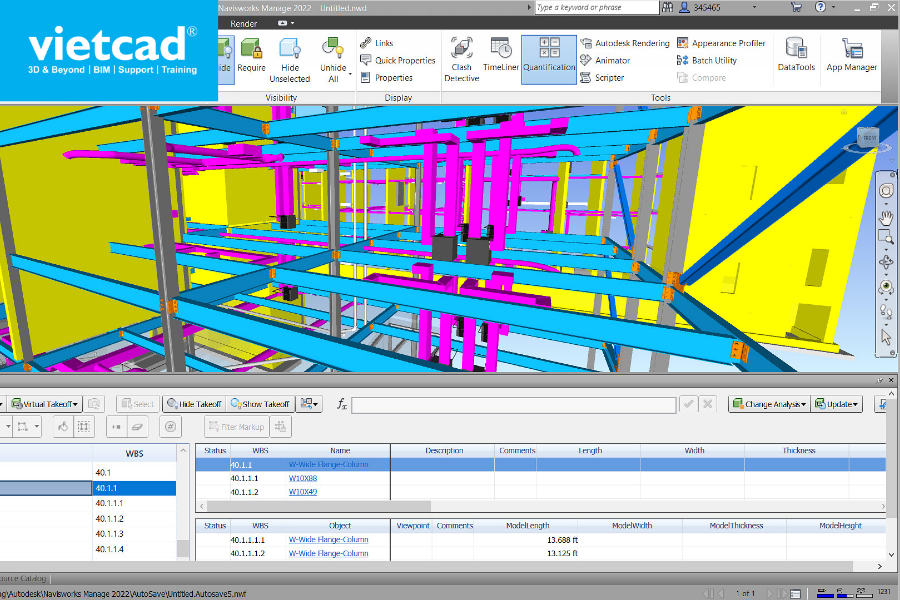The width and height of the screenshot is (900, 600).
Task: Open the Scripter tool
Action: point(602,78)
